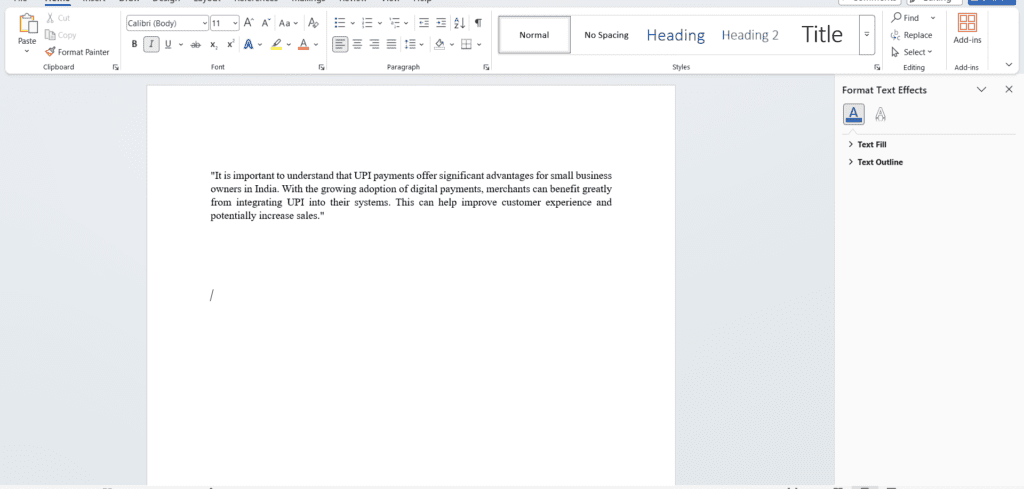The height and width of the screenshot is (489, 1024).
Task: Open the Underline style dropdown arrow
Action: click(x=180, y=44)
